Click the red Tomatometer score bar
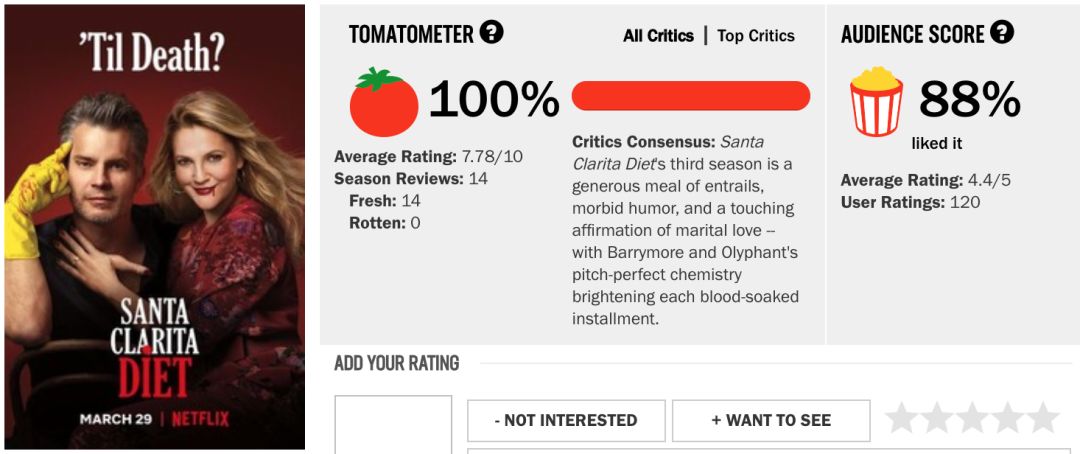This screenshot has width=1080, height=454. click(x=690, y=96)
